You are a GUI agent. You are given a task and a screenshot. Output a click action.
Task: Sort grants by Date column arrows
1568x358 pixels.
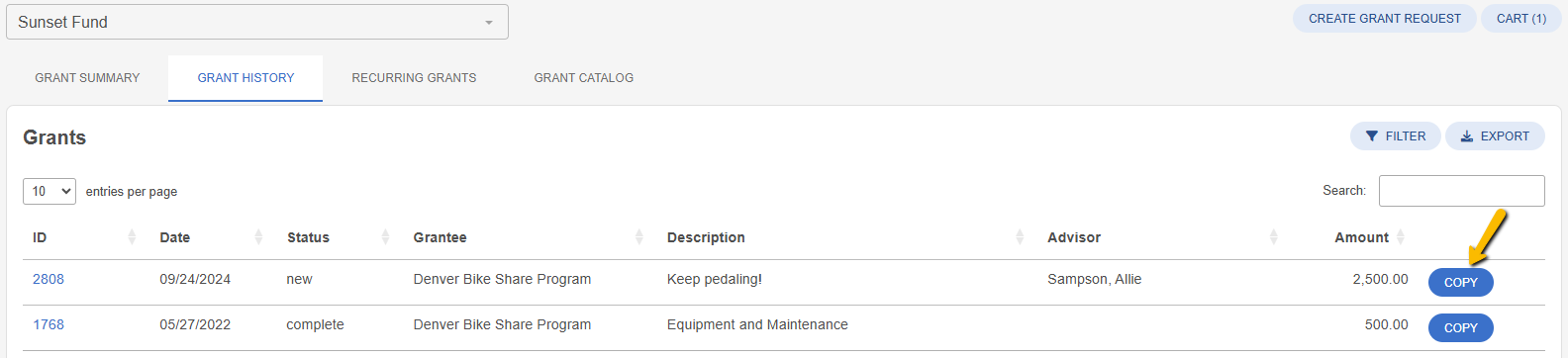[x=258, y=237]
